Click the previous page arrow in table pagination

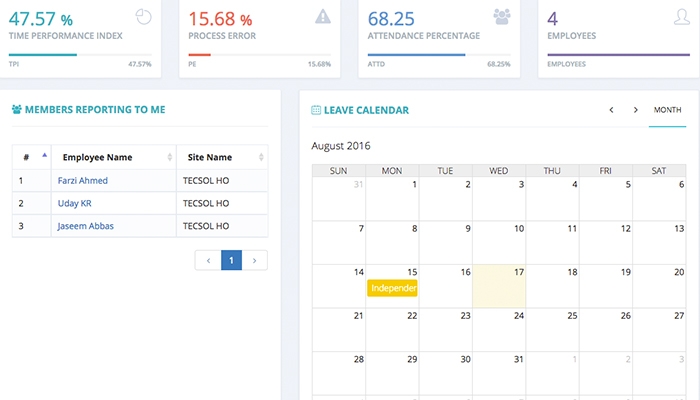208,260
